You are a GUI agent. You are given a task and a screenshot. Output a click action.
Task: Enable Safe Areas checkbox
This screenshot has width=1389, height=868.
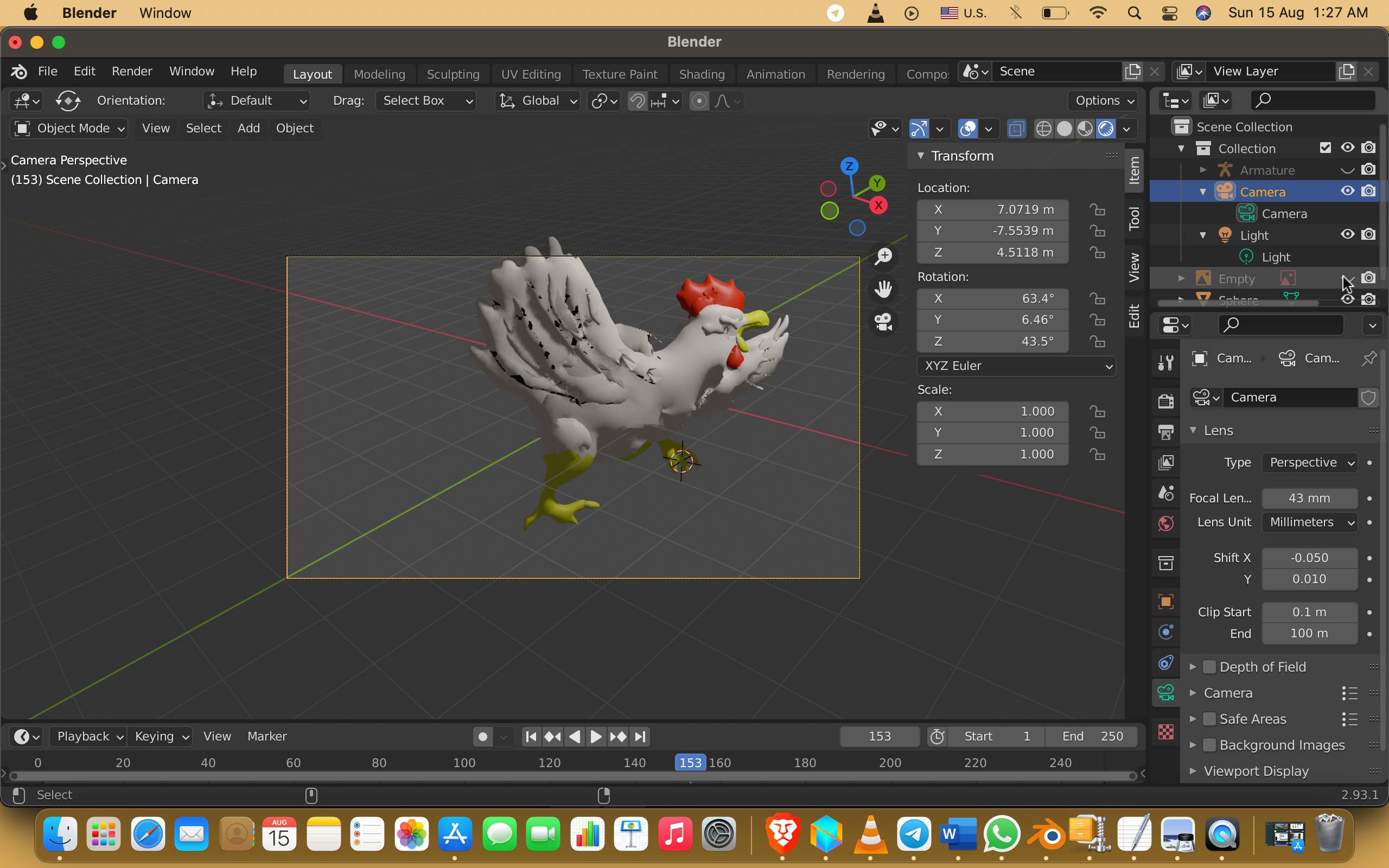(1209, 719)
